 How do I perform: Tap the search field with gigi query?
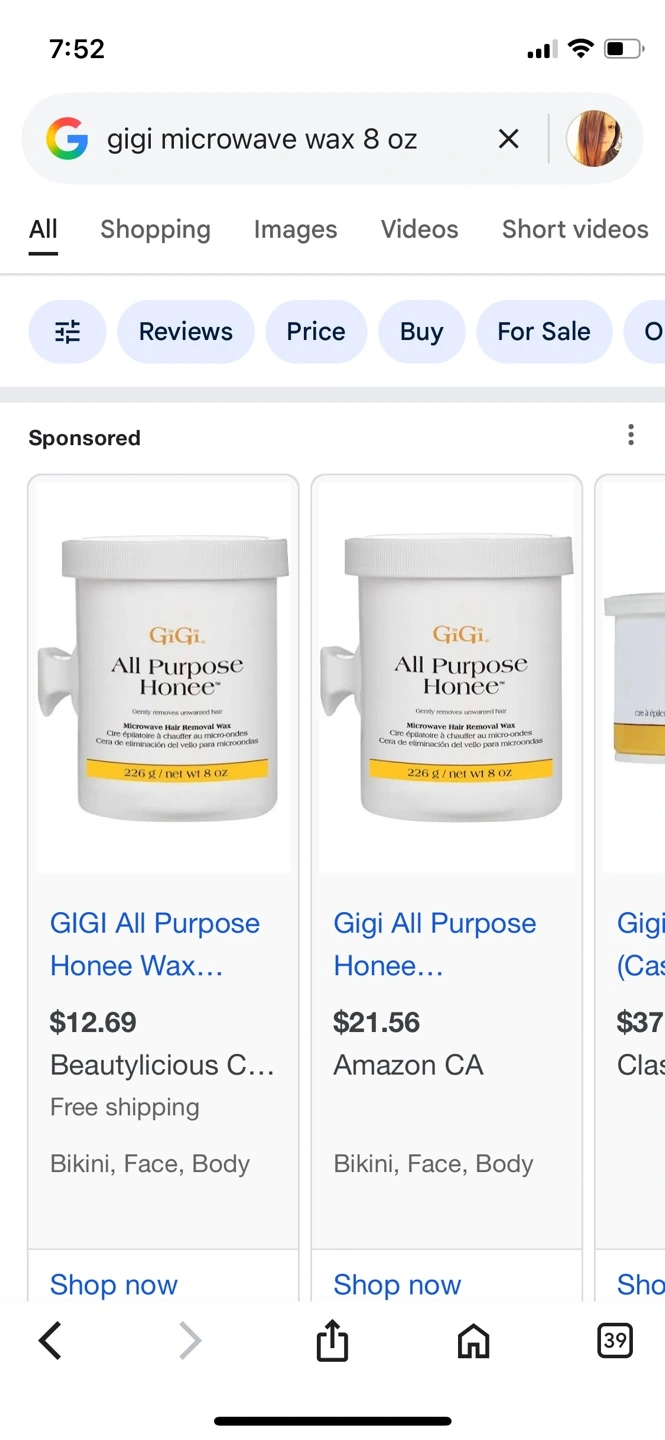click(290, 139)
